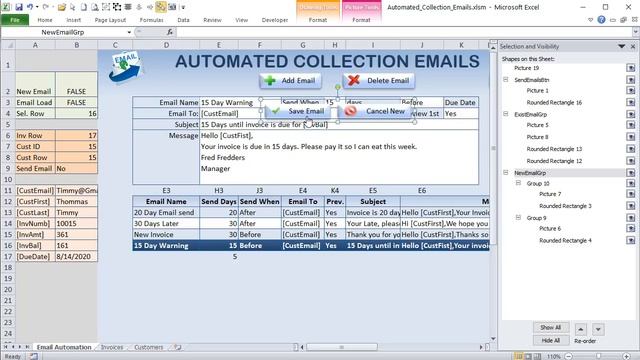Collapse the Group 9 tree node

(518, 218)
